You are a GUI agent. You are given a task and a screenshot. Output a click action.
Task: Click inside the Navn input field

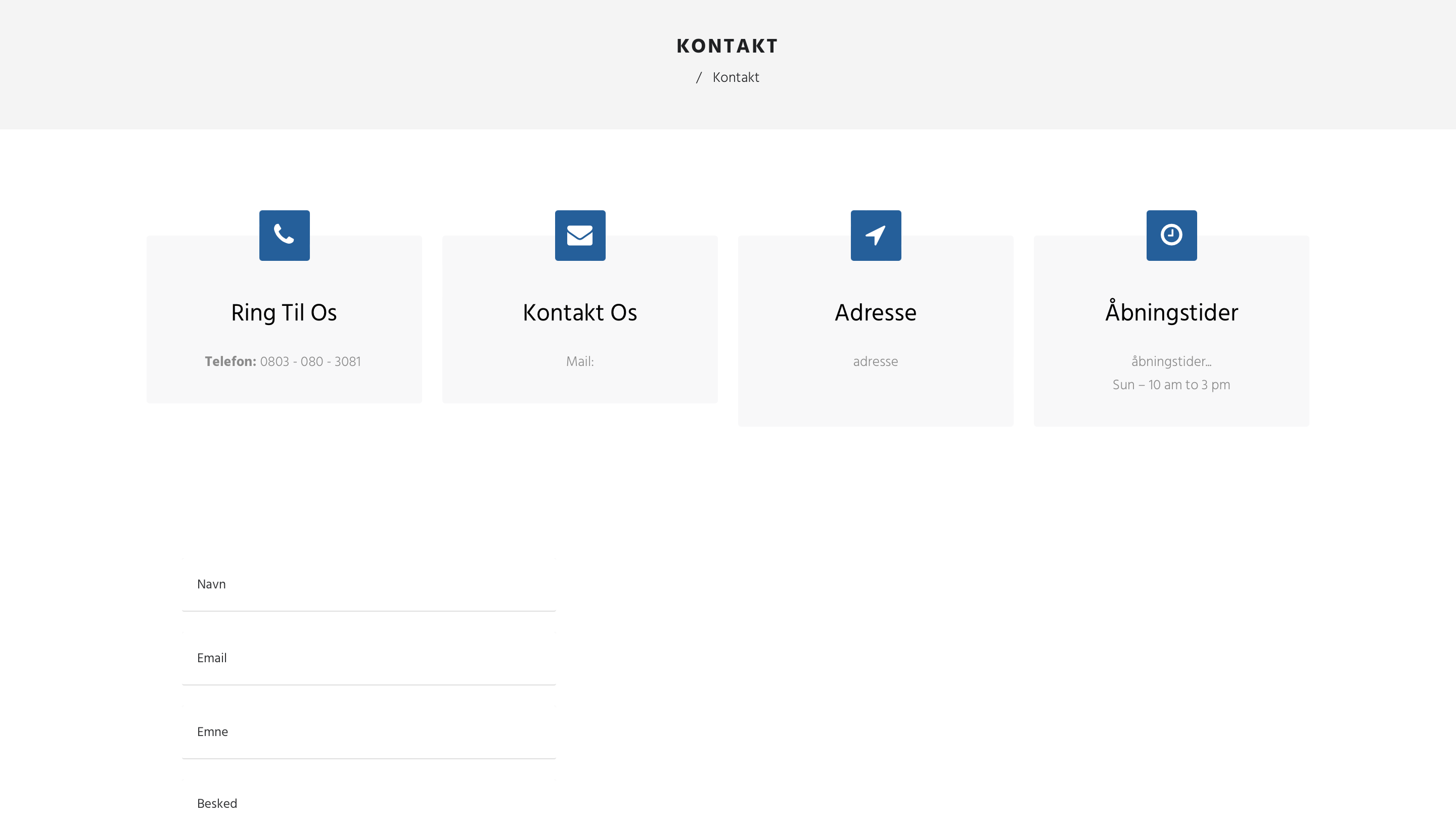(x=369, y=584)
